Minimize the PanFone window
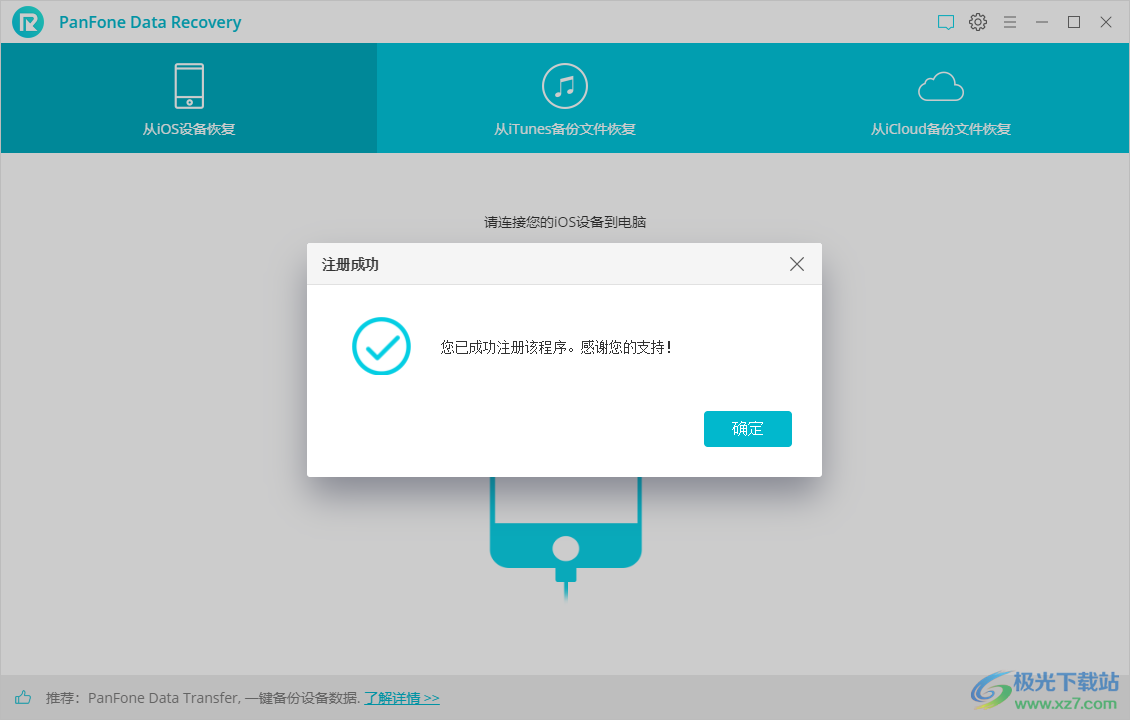1130x720 pixels. pyautogui.click(x=1041, y=22)
